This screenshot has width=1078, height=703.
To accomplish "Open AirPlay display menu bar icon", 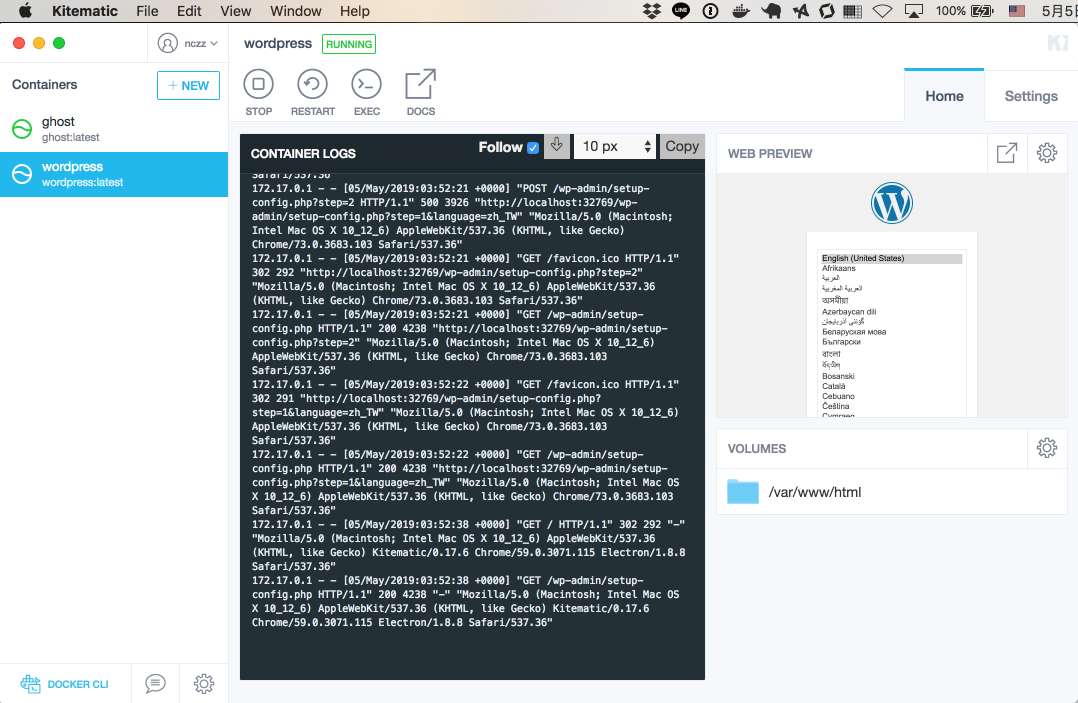I will tap(913, 10).
